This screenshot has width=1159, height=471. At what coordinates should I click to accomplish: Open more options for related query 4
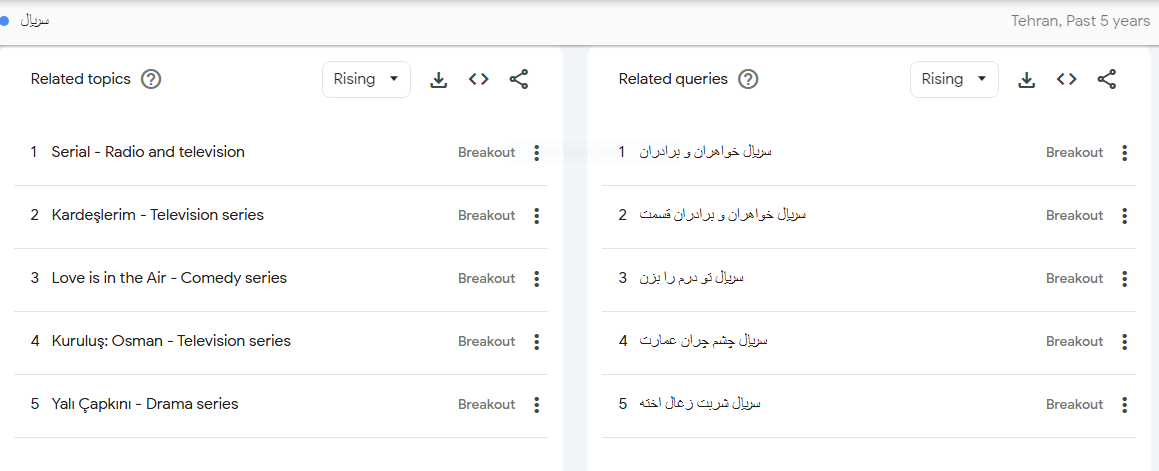click(x=1124, y=342)
